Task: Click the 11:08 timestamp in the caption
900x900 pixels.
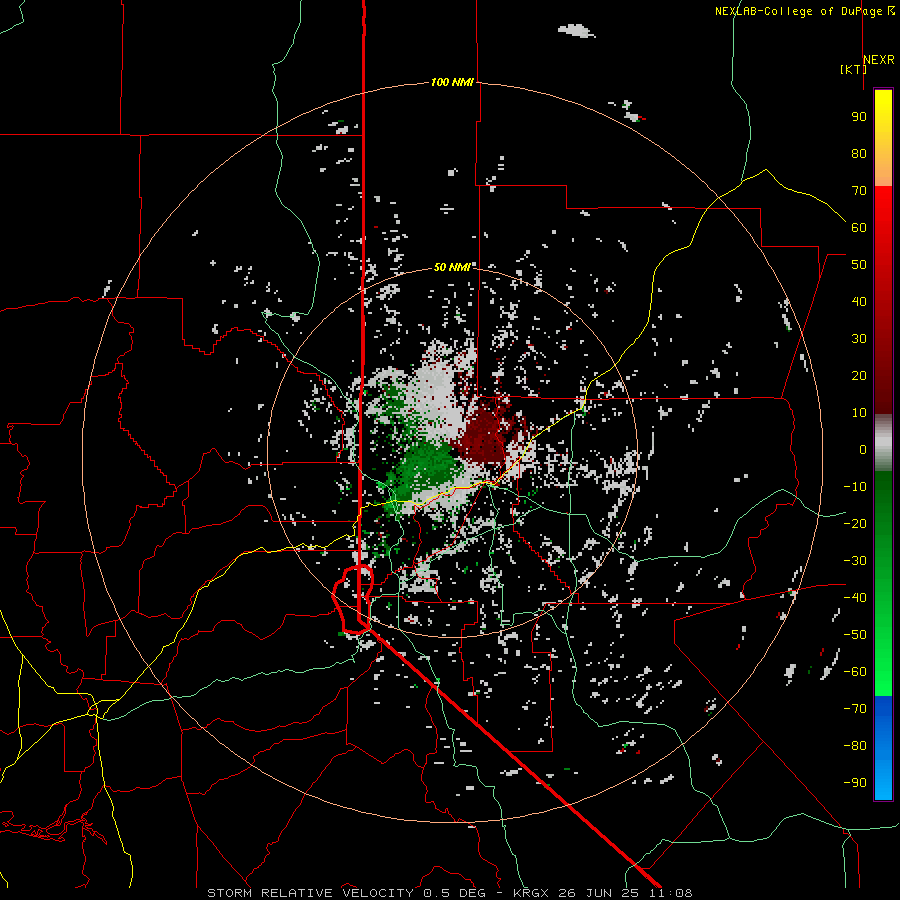Action: point(671,893)
